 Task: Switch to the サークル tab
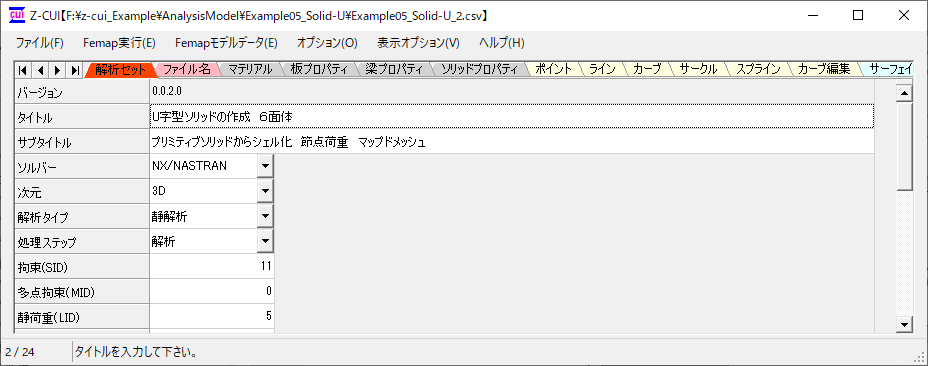tap(698, 69)
